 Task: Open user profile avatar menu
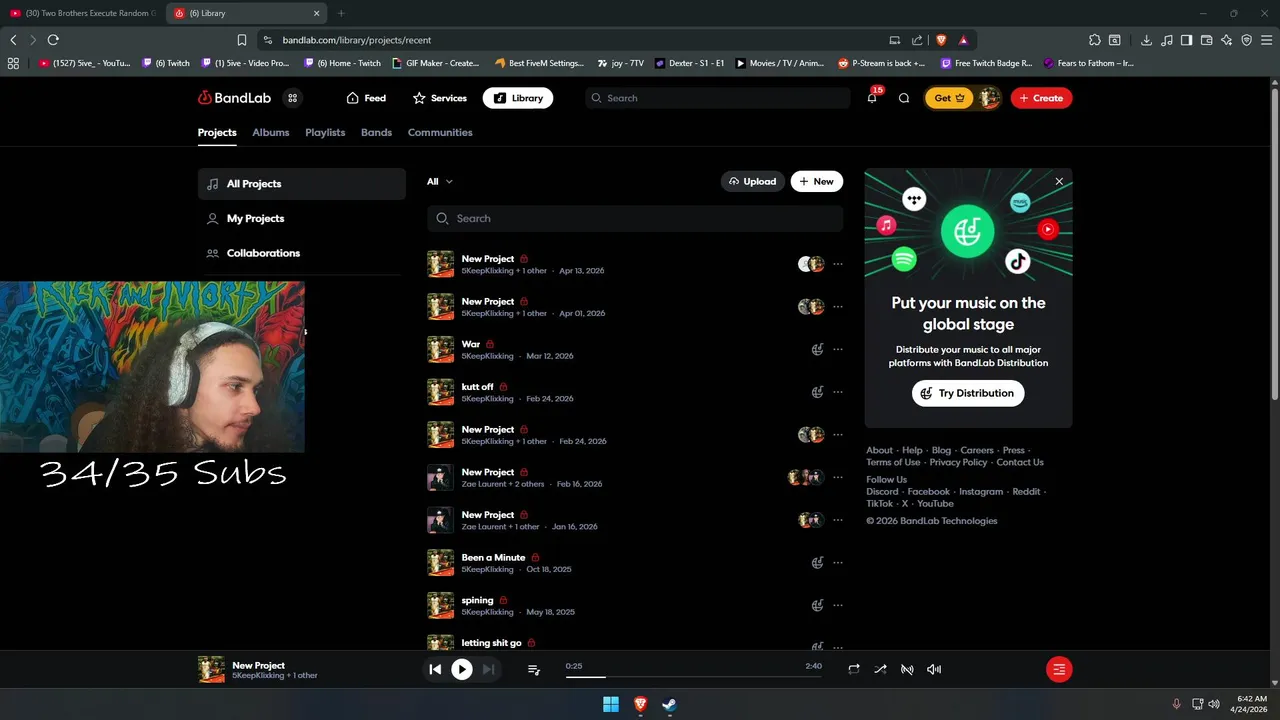(x=989, y=98)
